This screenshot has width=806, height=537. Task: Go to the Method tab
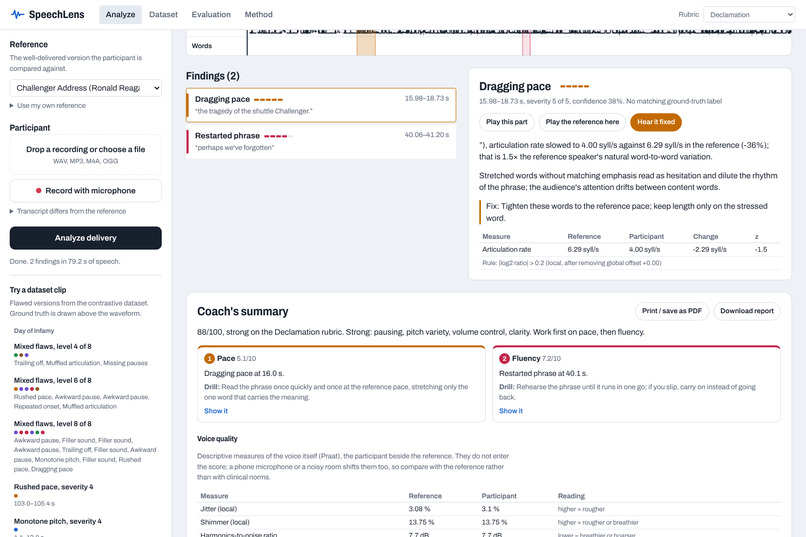point(259,14)
